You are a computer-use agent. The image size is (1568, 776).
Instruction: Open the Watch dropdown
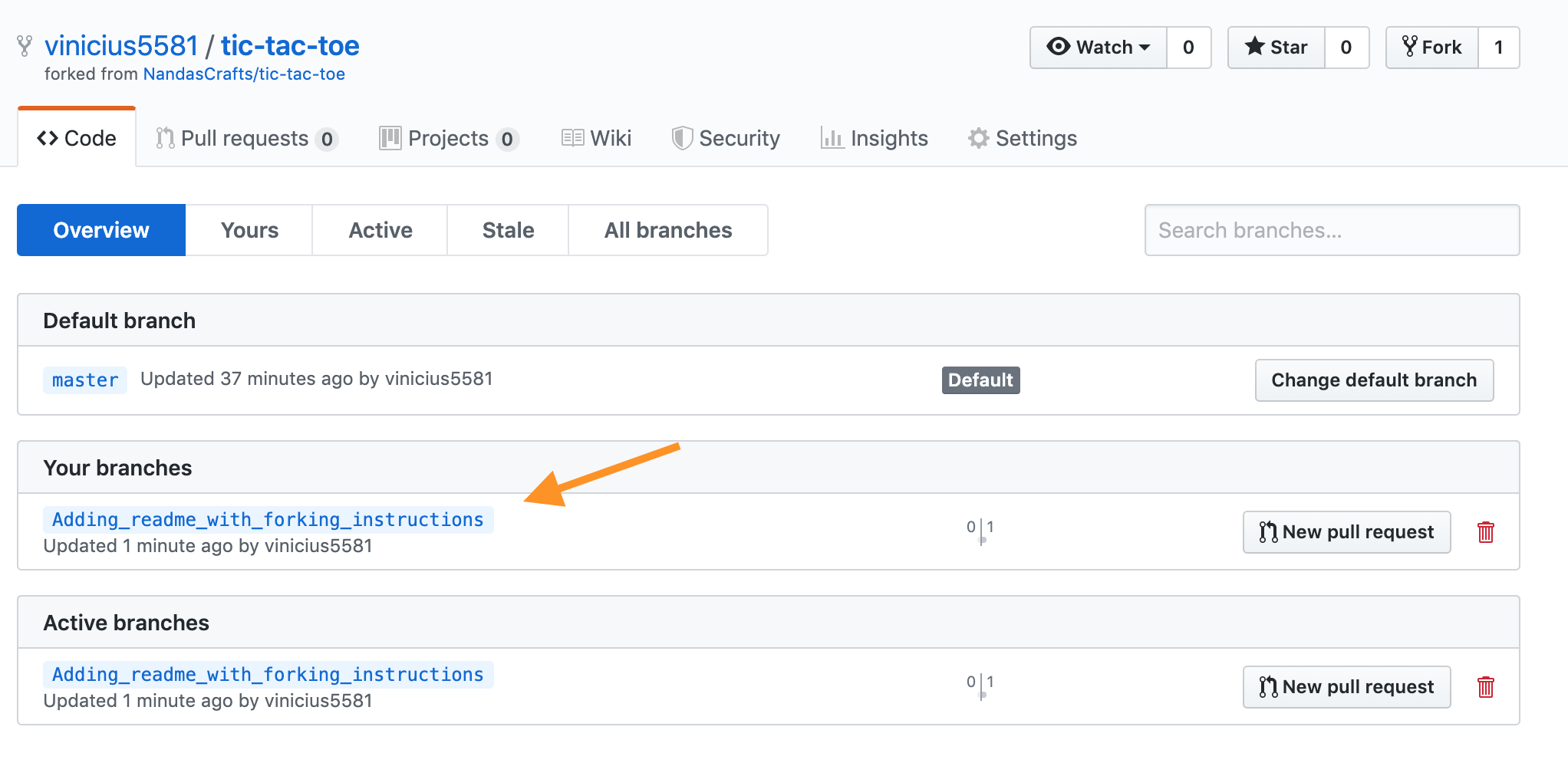pos(1099,48)
